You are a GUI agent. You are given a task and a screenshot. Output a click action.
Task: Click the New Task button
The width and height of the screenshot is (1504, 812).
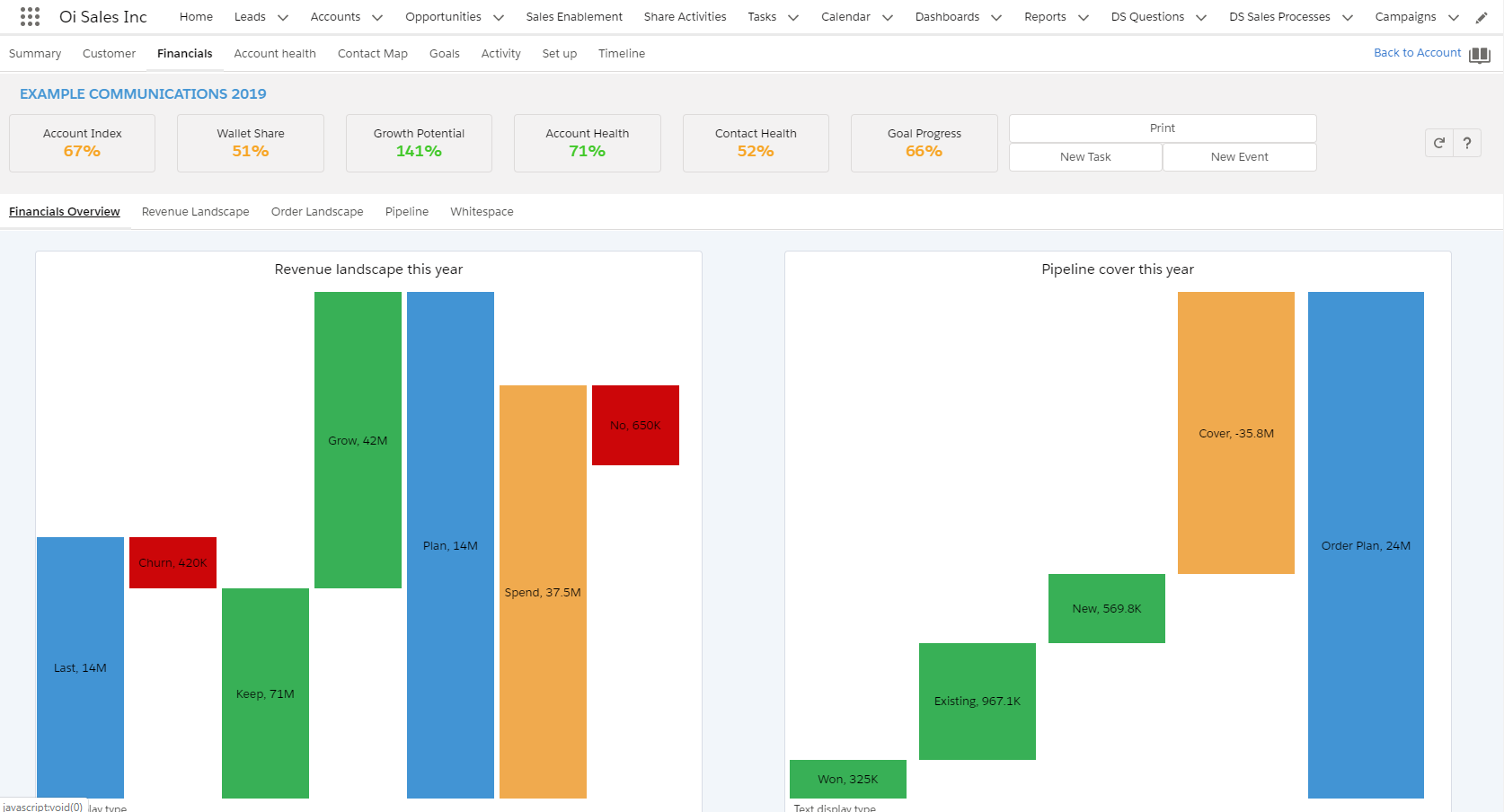click(1085, 157)
